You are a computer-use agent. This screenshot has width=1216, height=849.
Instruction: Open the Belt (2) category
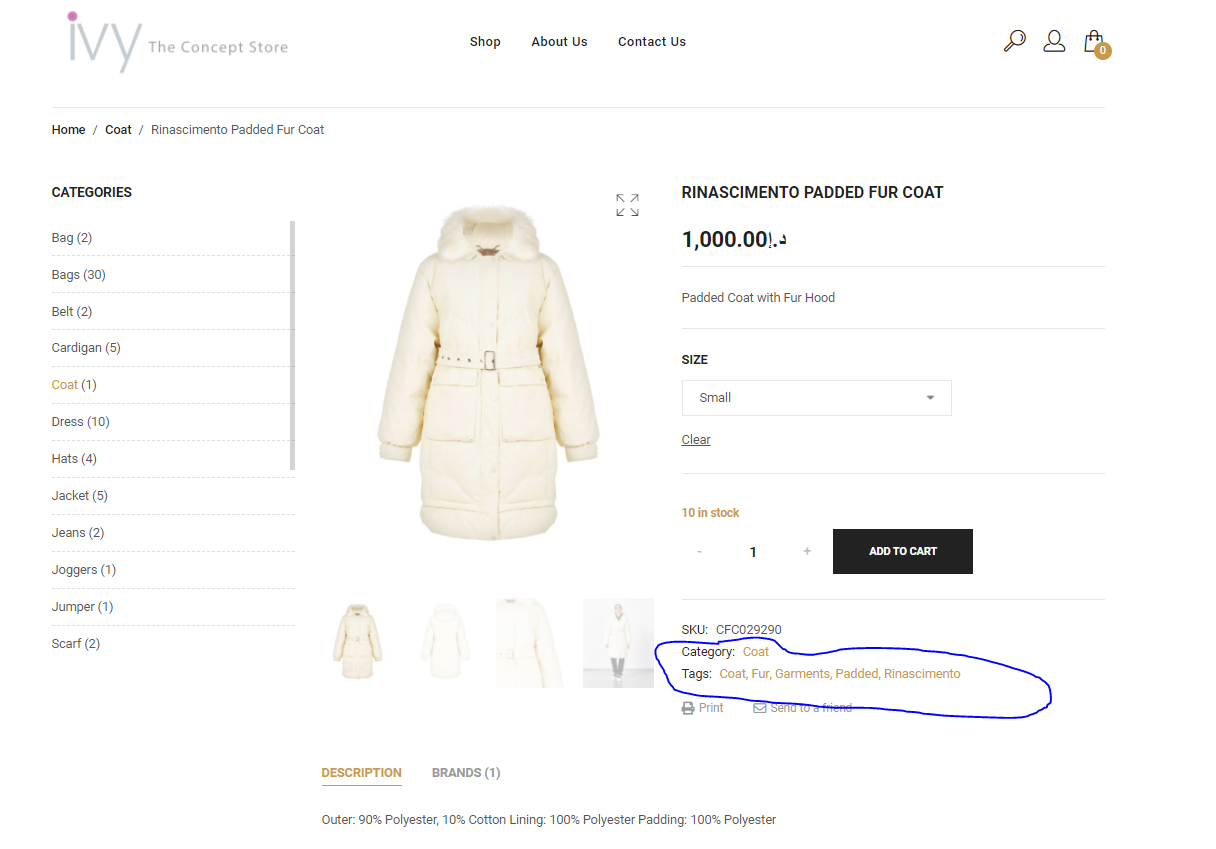pyautogui.click(x=72, y=312)
